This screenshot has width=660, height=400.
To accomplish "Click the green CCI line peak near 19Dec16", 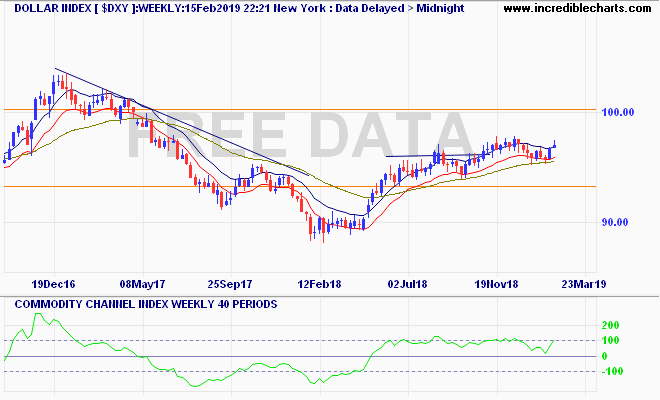I will (x=40, y=316).
